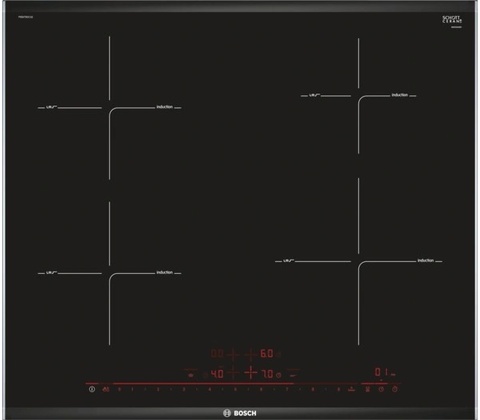Tap the main power on/off symbol
This screenshot has width=480, height=420.
coord(92,389)
